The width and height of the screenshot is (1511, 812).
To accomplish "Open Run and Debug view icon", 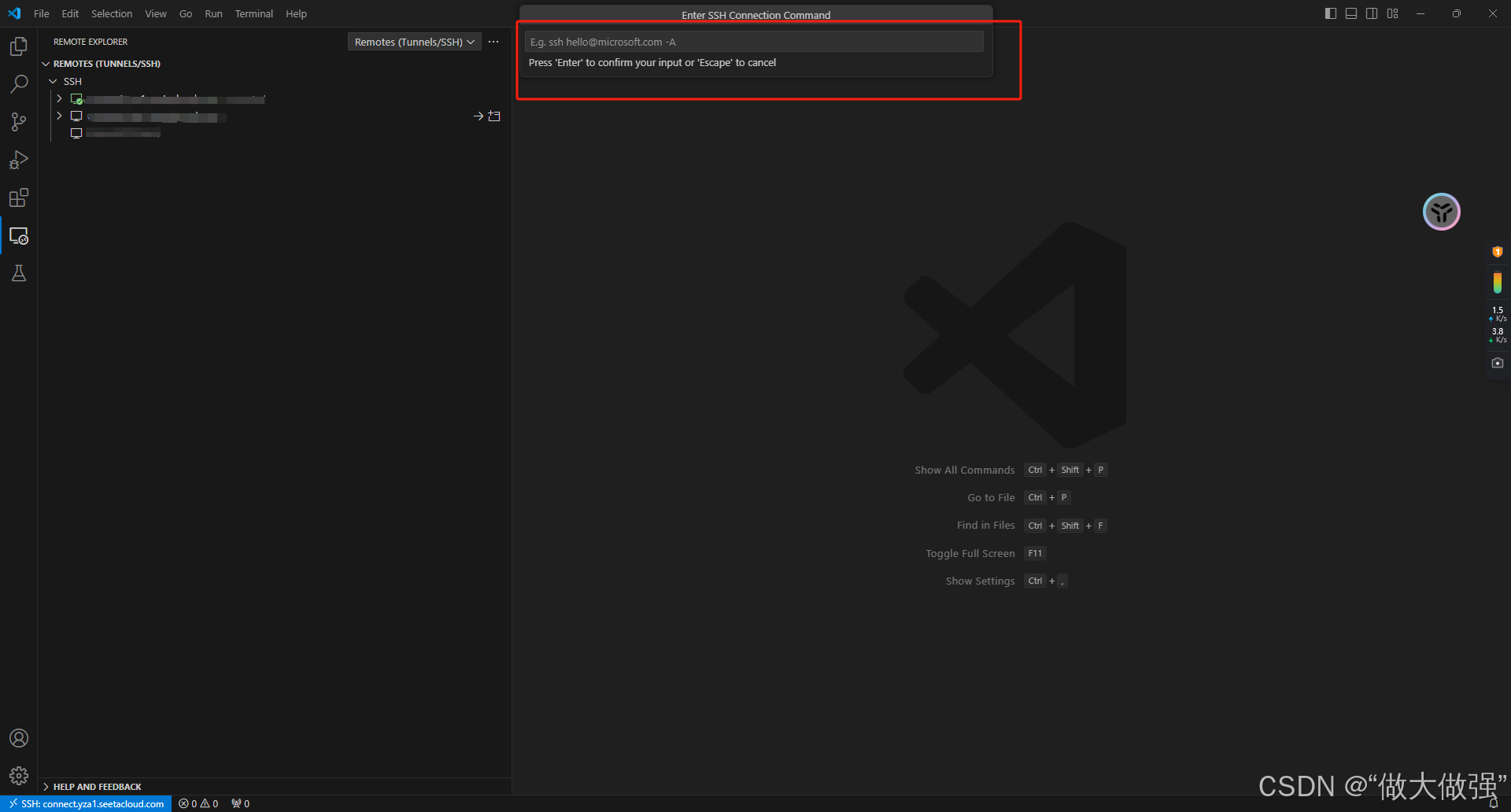I will tap(19, 160).
